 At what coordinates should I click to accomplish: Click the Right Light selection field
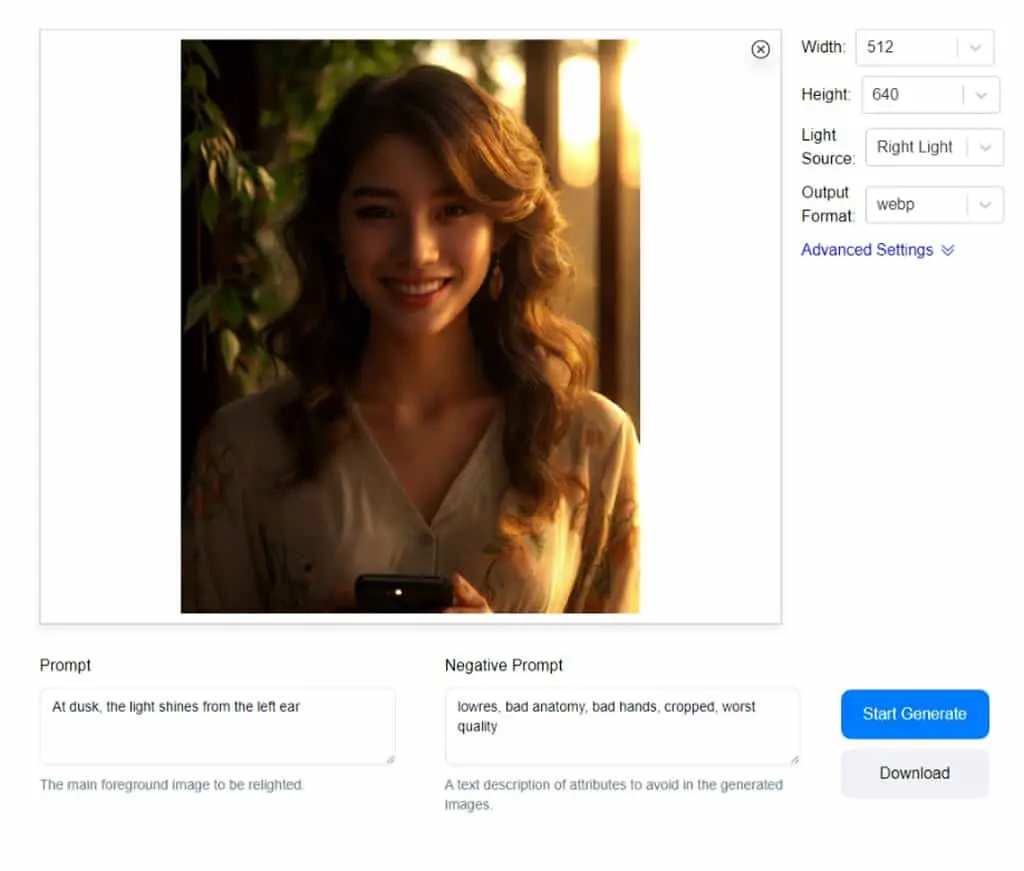pos(935,148)
